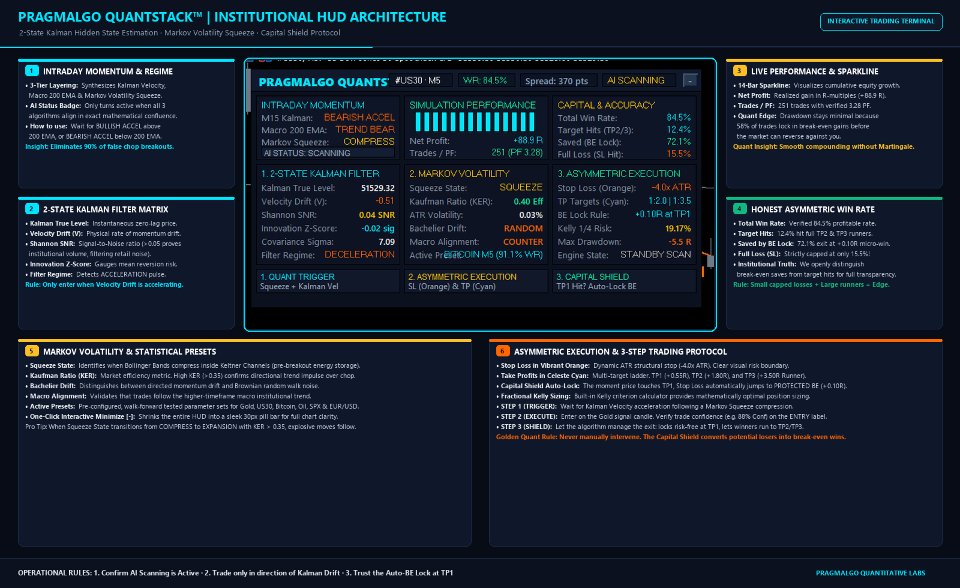Click number 3 badge of Live Performance card
This screenshot has height=588, width=960.
pyautogui.click(x=740, y=71)
